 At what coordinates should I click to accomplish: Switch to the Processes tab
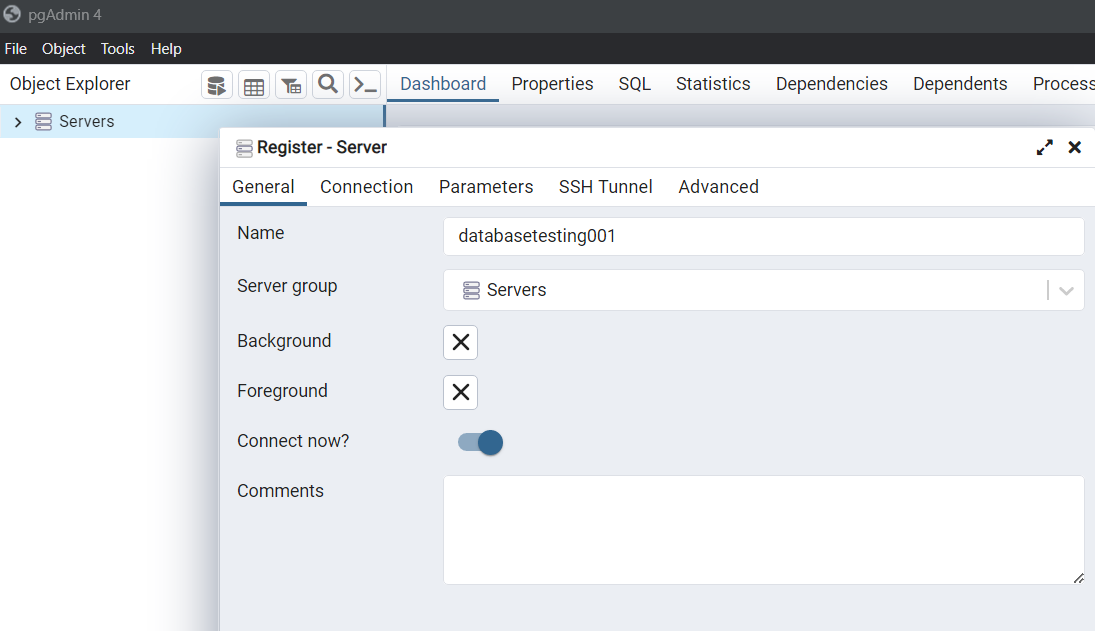tap(1064, 84)
